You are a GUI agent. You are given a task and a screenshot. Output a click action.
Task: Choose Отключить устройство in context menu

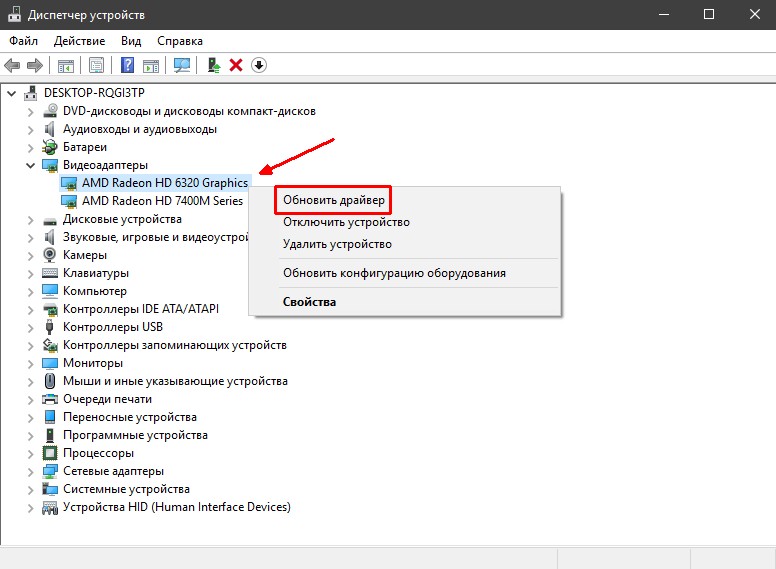click(x=346, y=222)
